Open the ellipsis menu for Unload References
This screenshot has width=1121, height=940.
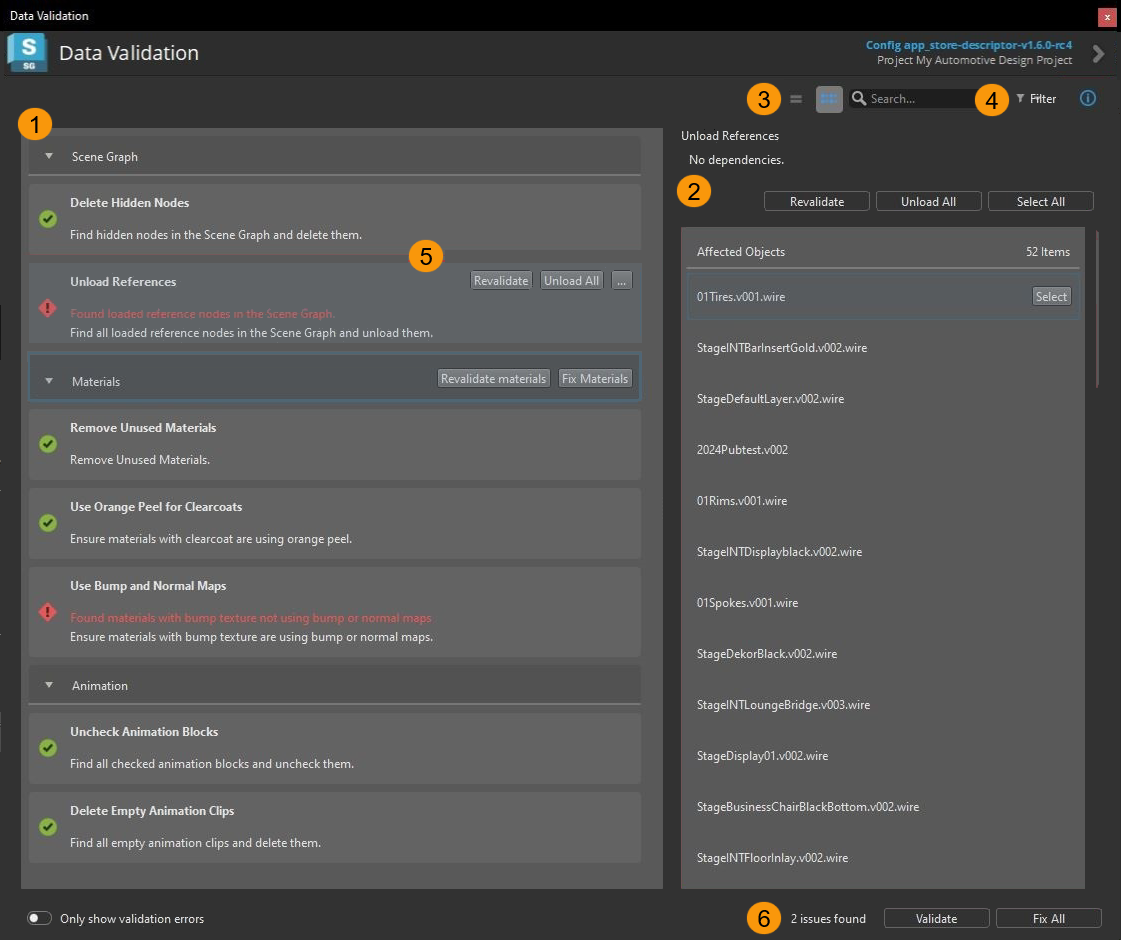[x=621, y=280]
